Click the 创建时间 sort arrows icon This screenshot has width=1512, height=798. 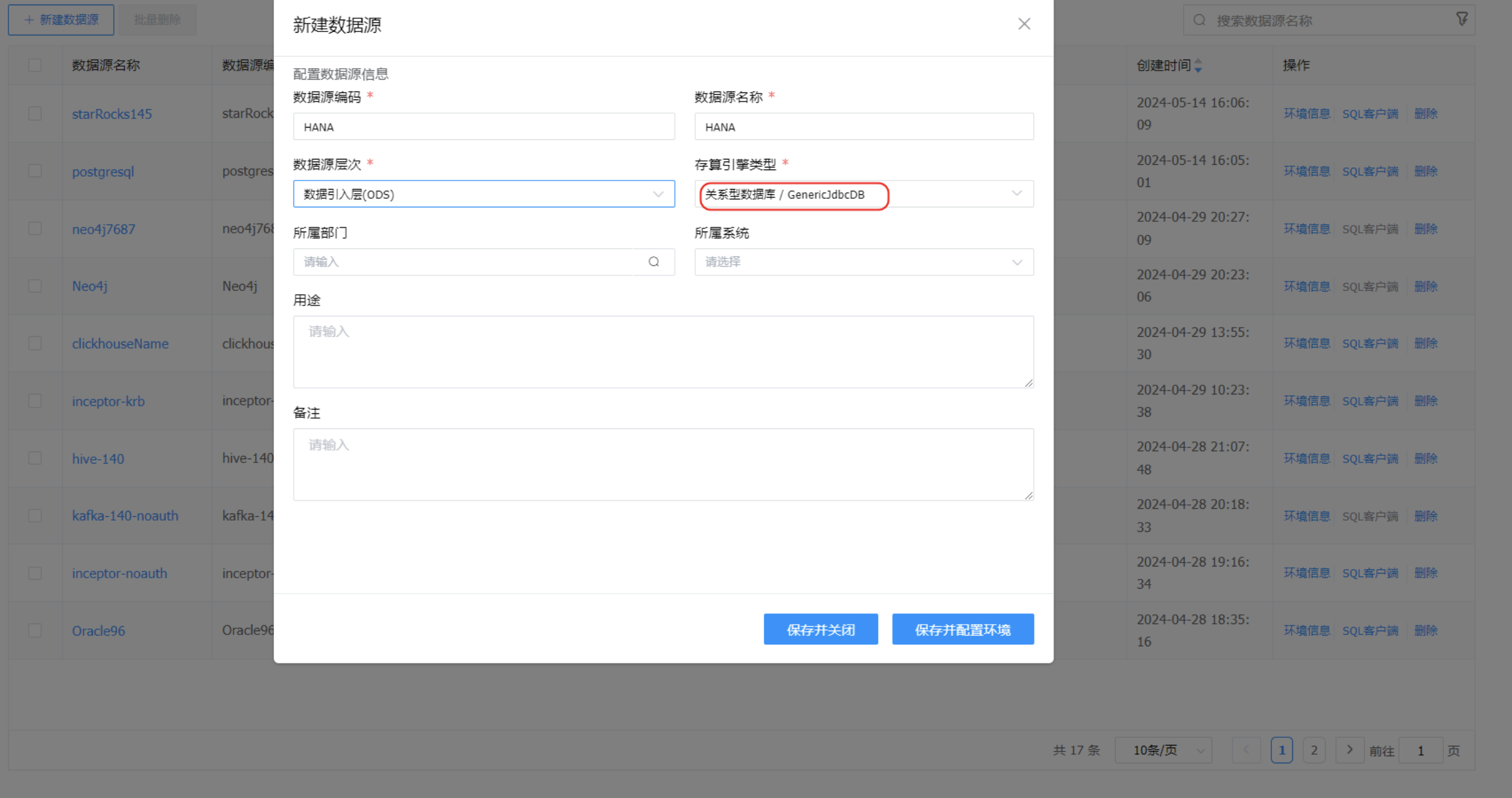click(1198, 65)
